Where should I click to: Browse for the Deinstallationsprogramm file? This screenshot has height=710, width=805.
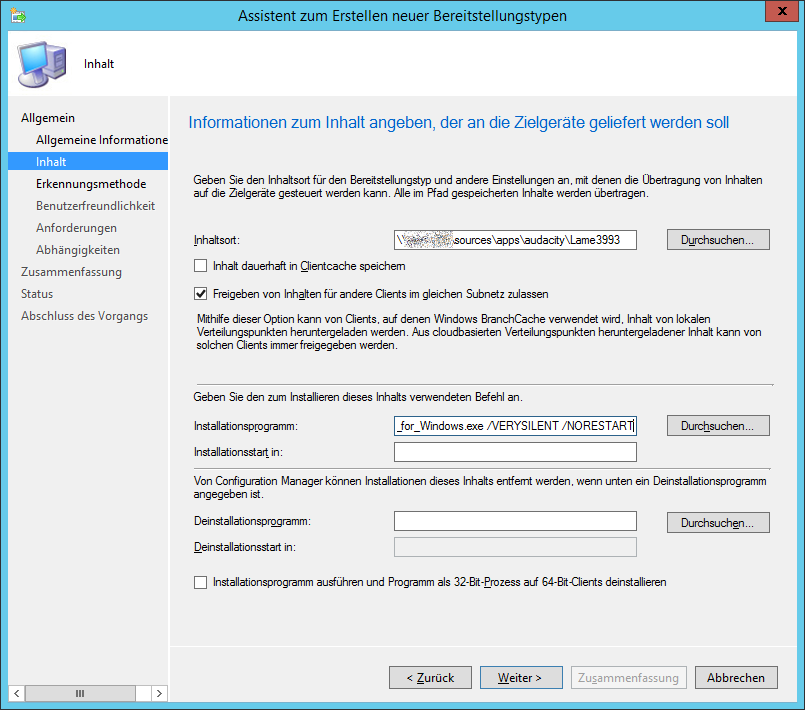(718, 522)
